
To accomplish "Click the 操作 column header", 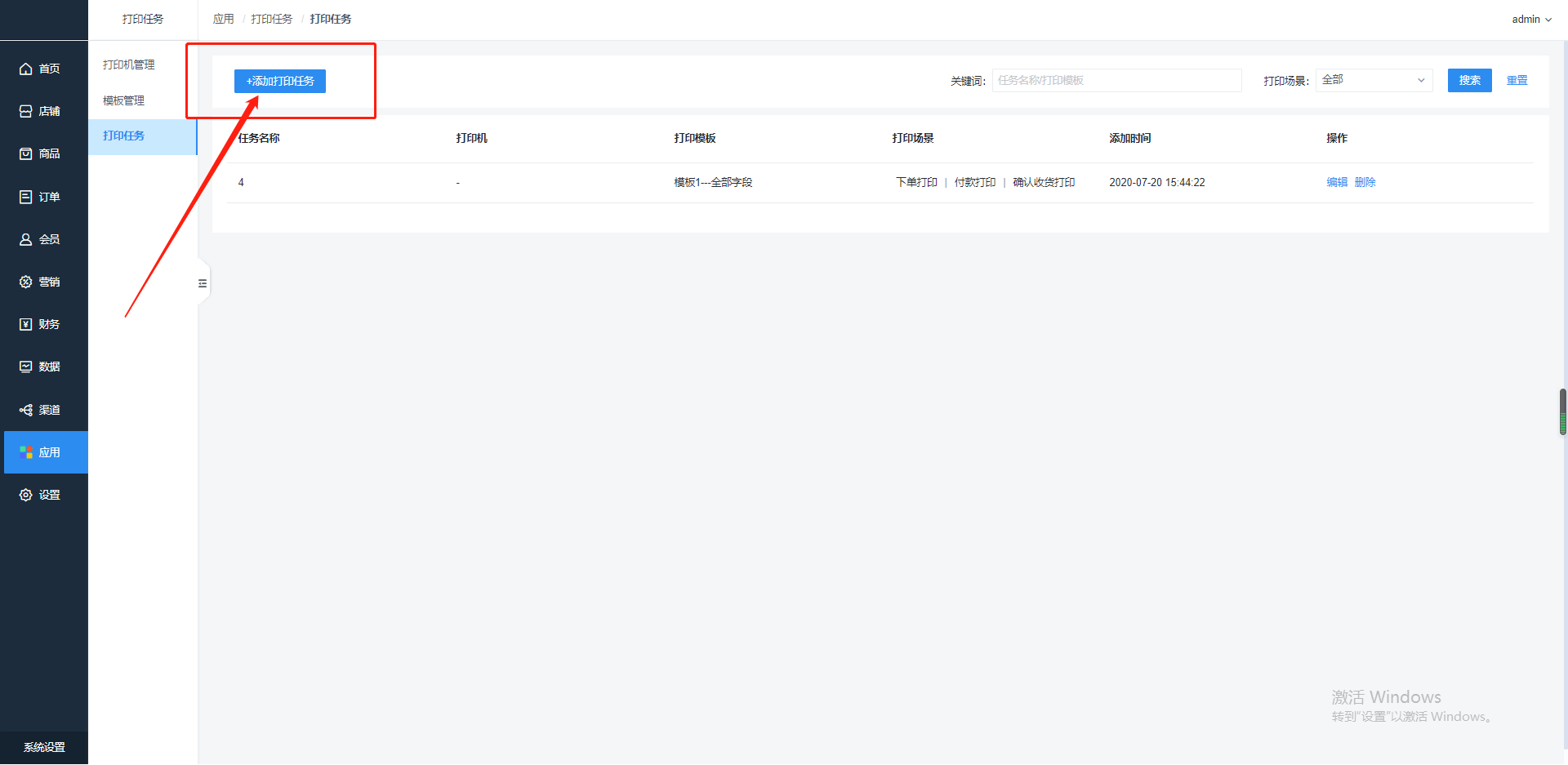I will (1337, 138).
